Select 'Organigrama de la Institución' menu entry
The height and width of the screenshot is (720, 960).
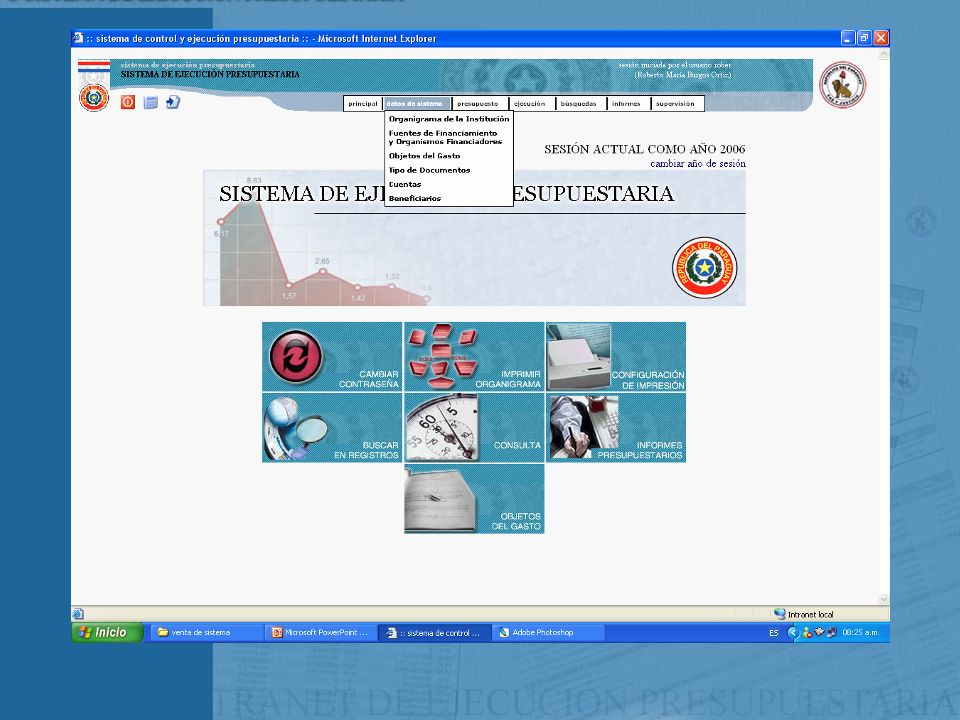pos(449,119)
